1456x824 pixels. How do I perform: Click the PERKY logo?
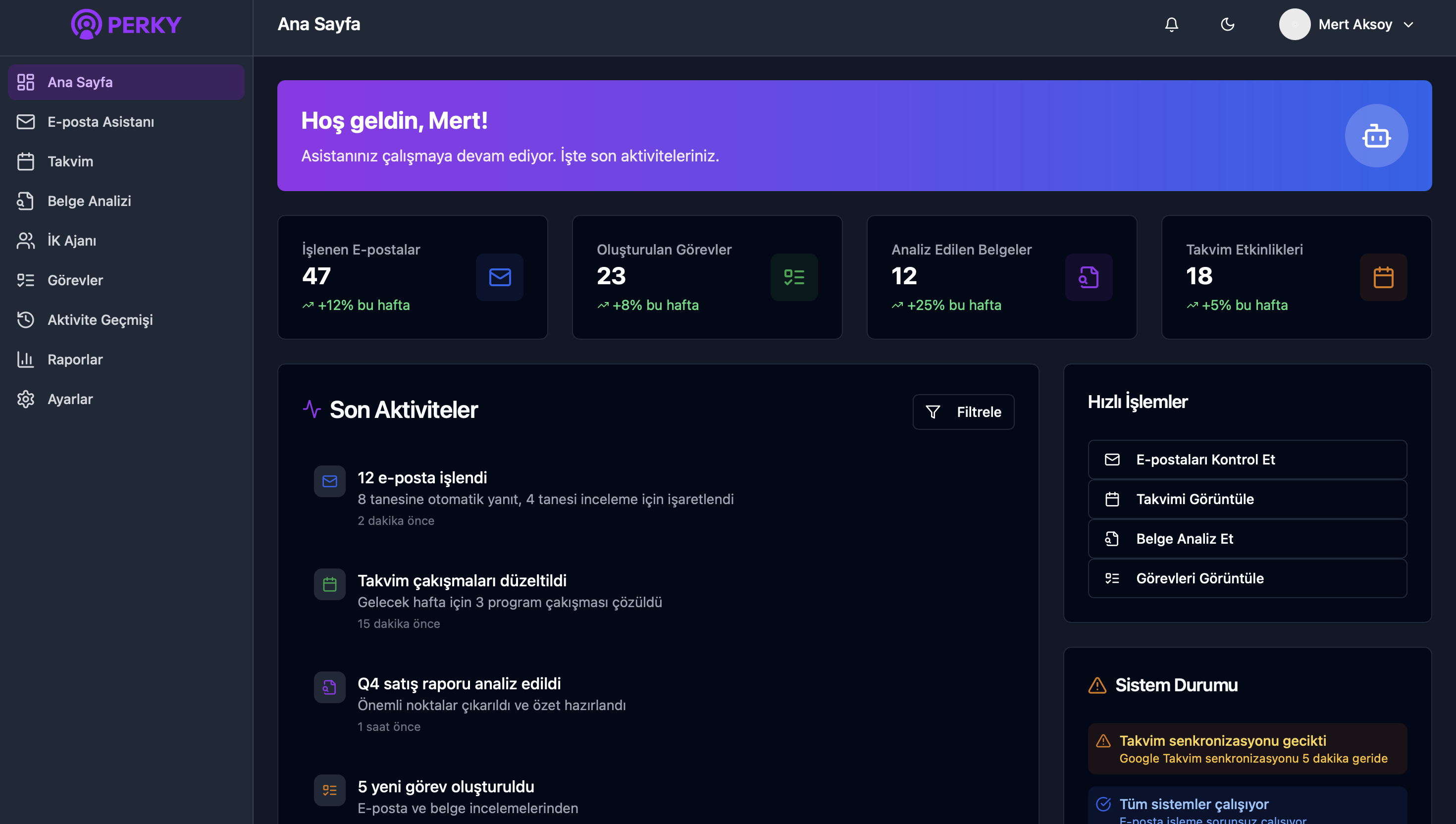126,25
